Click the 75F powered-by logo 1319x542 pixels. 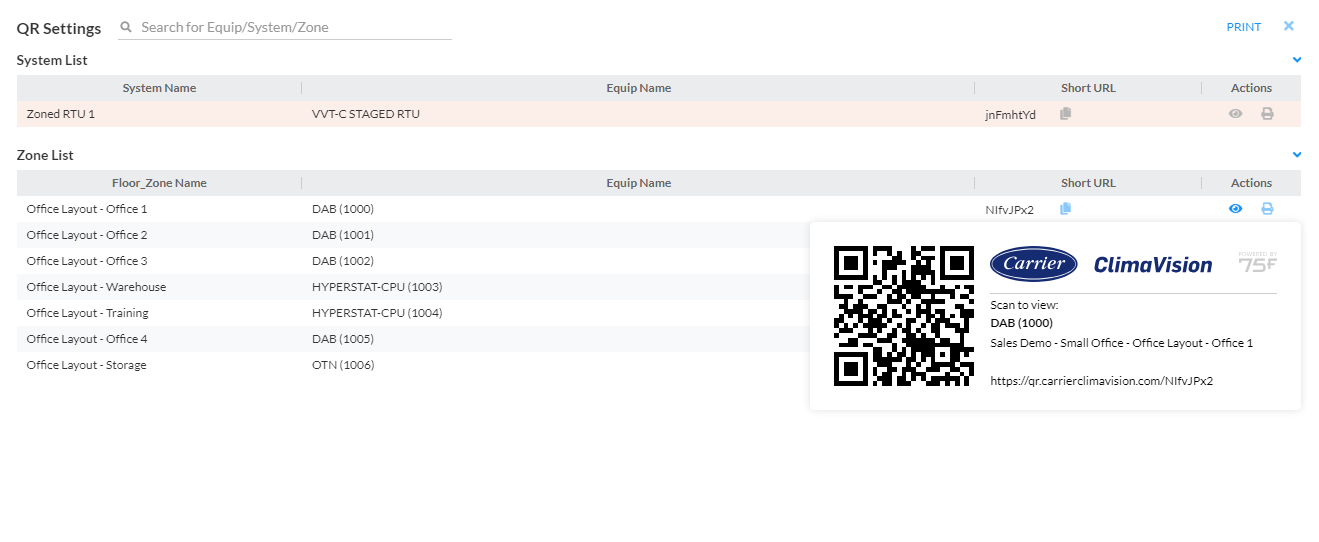[x=1257, y=263]
